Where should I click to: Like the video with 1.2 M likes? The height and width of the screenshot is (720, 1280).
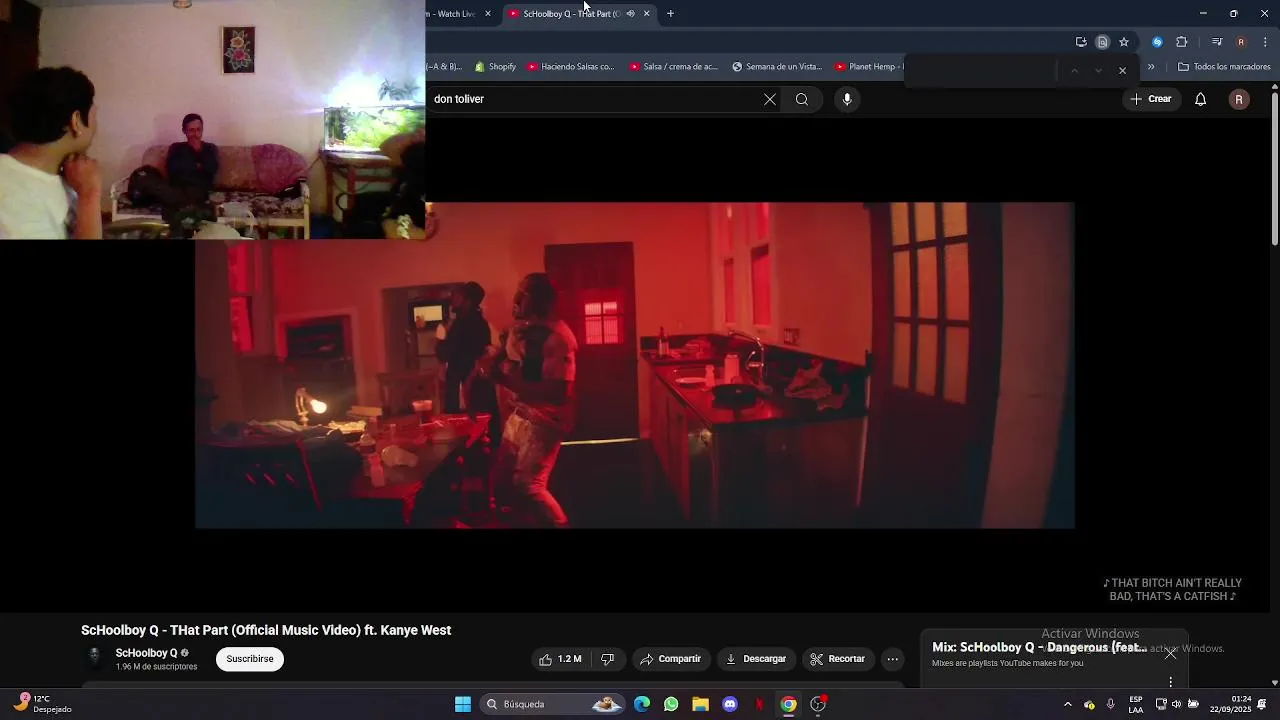pyautogui.click(x=559, y=659)
